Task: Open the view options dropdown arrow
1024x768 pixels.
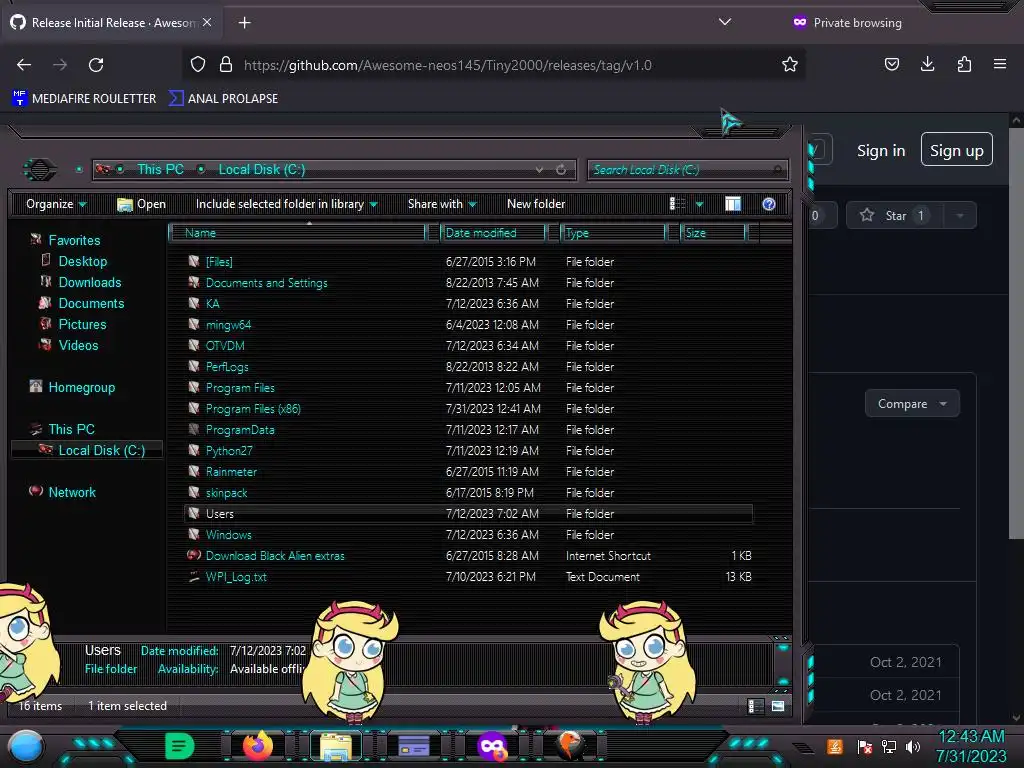Action: tap(699, 204)
